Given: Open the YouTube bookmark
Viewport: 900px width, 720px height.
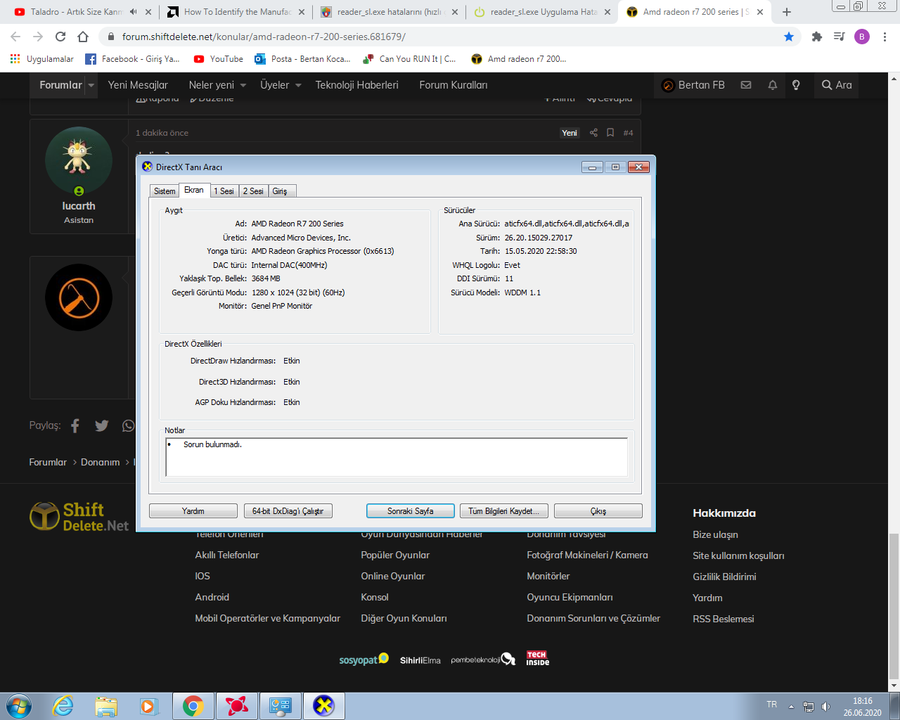Looking at the screenshot, I should tap(219, 59).
